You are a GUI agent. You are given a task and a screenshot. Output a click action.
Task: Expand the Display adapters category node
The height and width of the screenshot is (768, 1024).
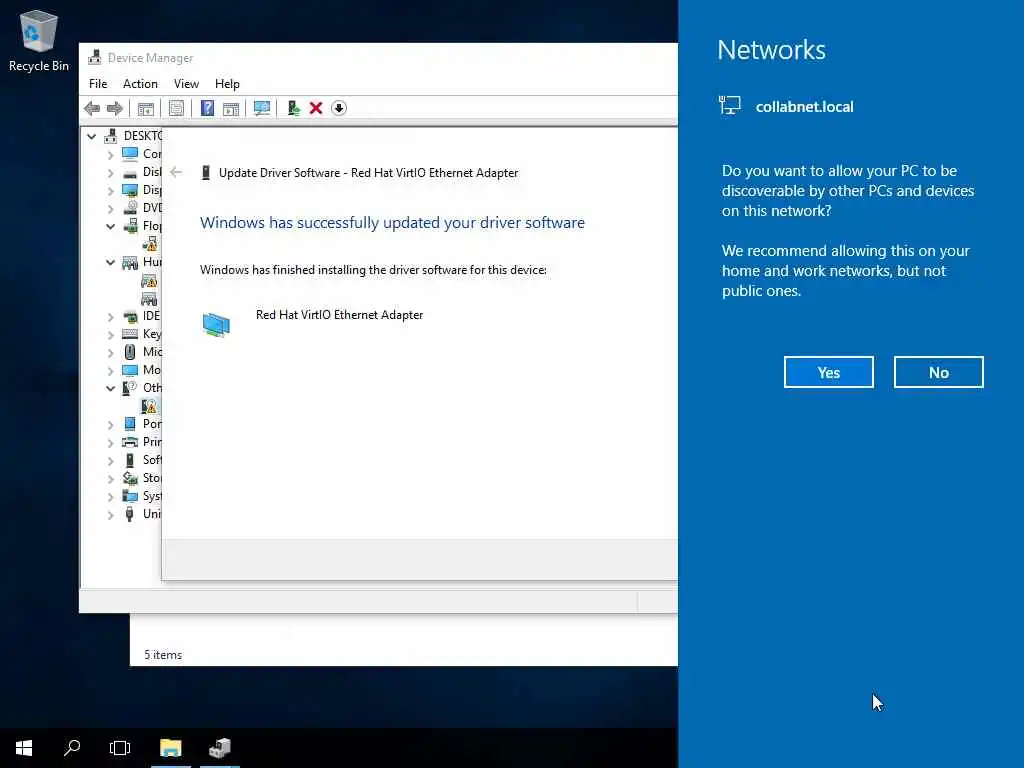[x=110, y=191]
